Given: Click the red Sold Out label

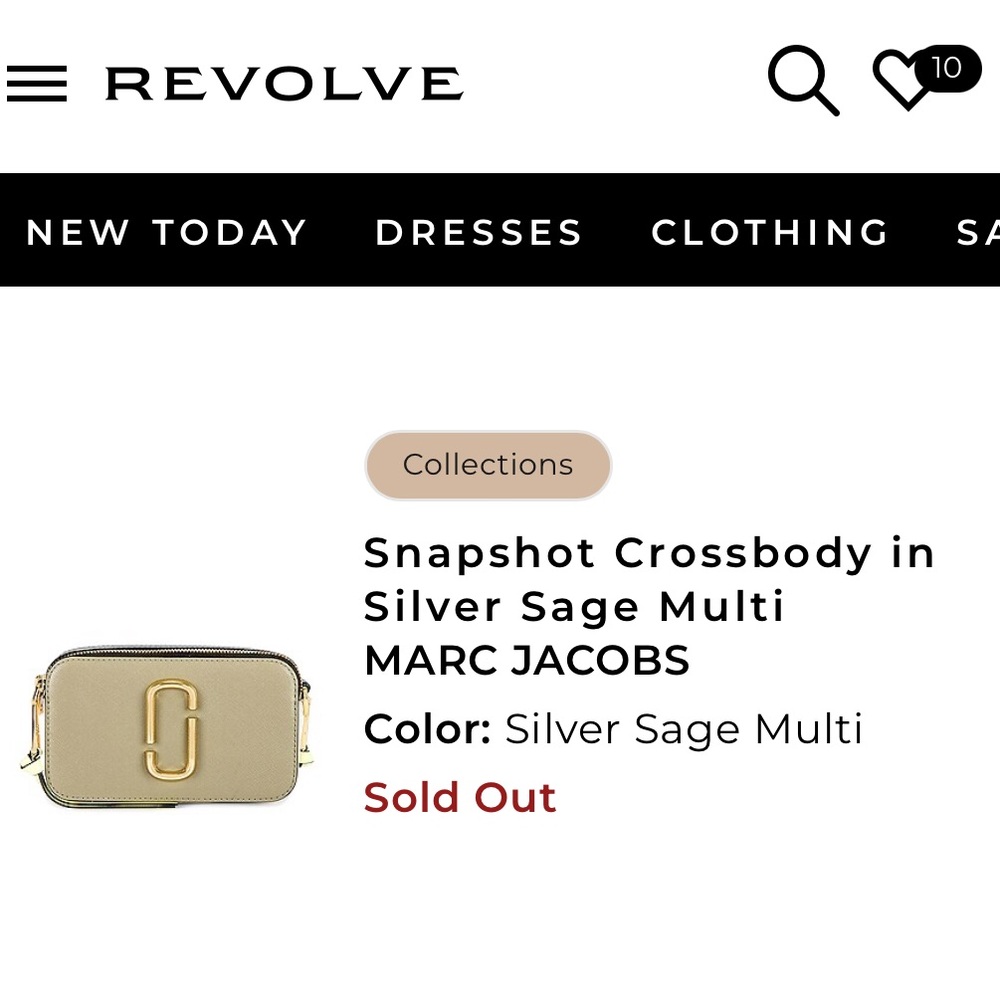Looking at the screenshot, I should tap(460, 798).
